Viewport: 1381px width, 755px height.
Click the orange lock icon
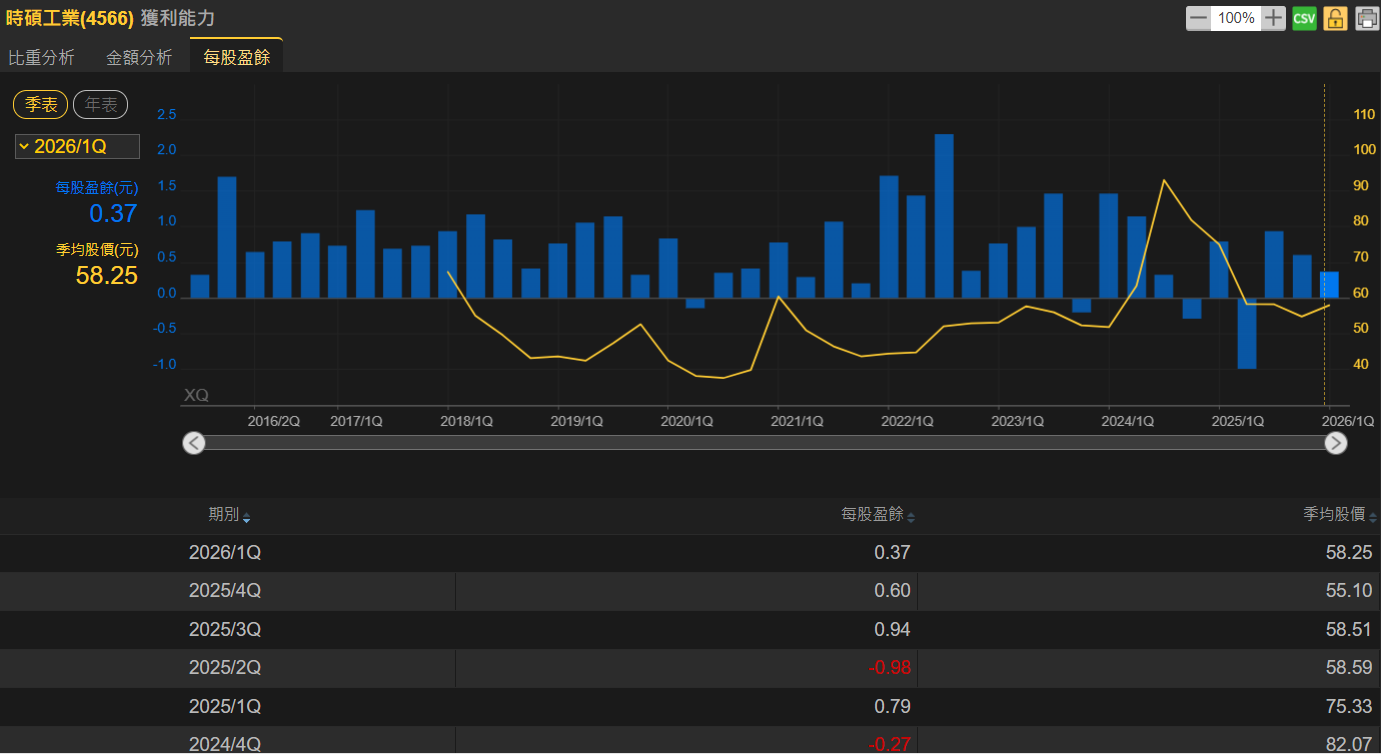click(x=1335, y=18)
